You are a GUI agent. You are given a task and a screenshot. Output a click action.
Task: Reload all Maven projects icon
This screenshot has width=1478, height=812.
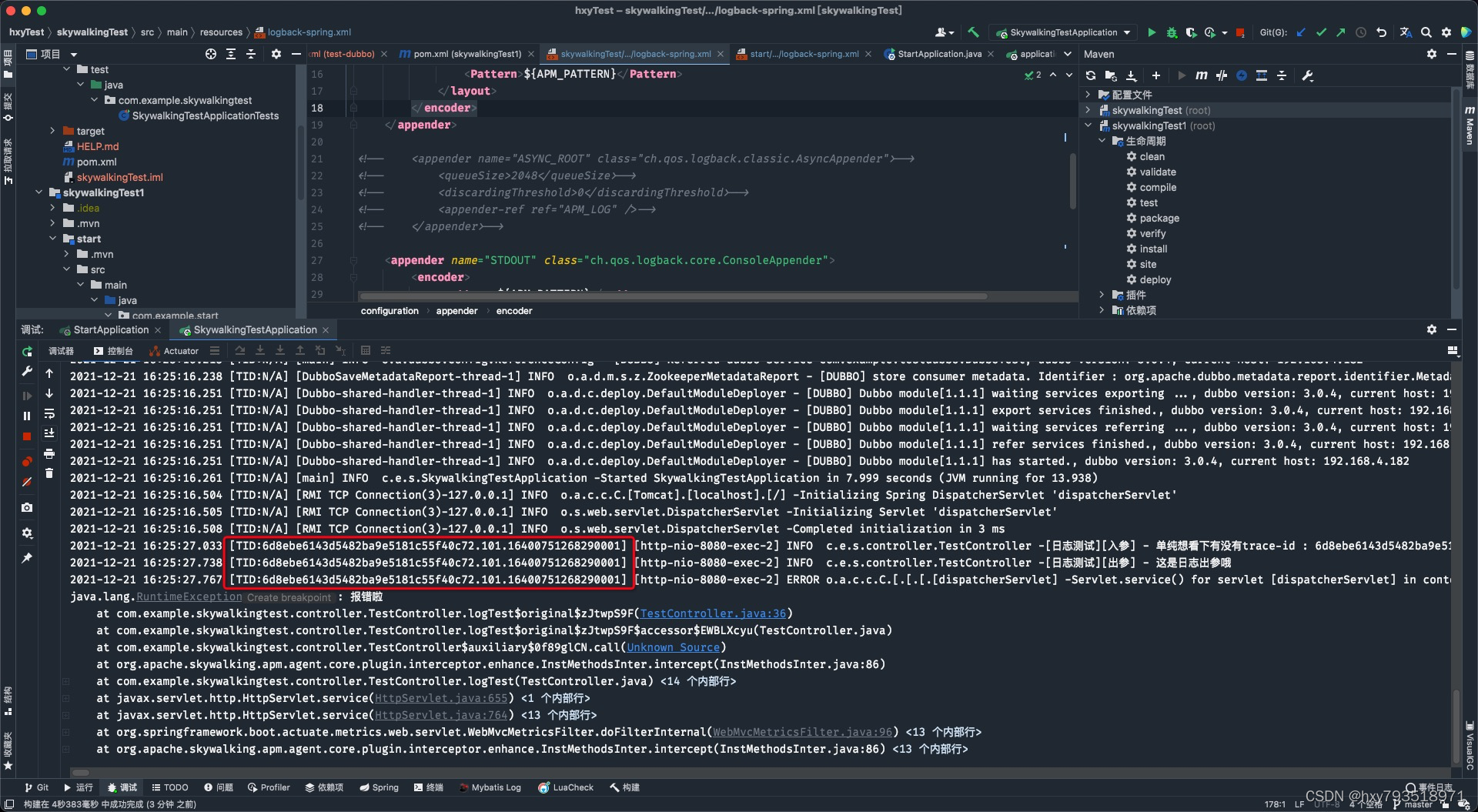[1091, 75]
